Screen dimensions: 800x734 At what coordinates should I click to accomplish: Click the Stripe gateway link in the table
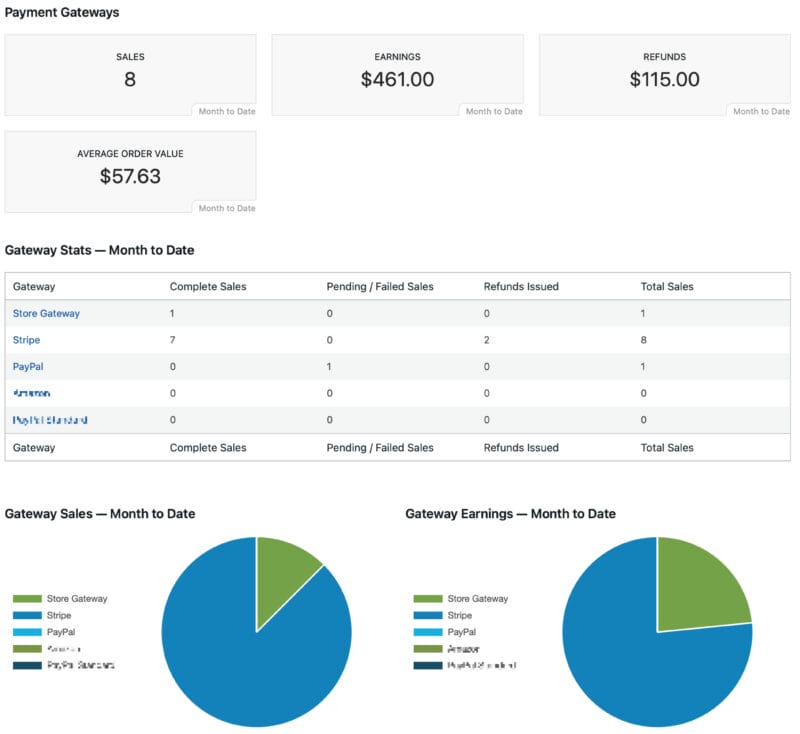tap(27, 340)
